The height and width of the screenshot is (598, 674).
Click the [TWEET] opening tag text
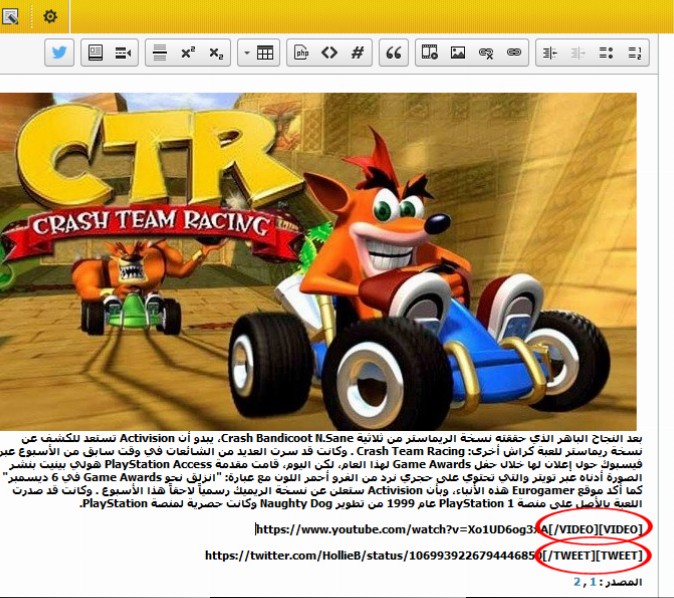click(x=619, y=556)
